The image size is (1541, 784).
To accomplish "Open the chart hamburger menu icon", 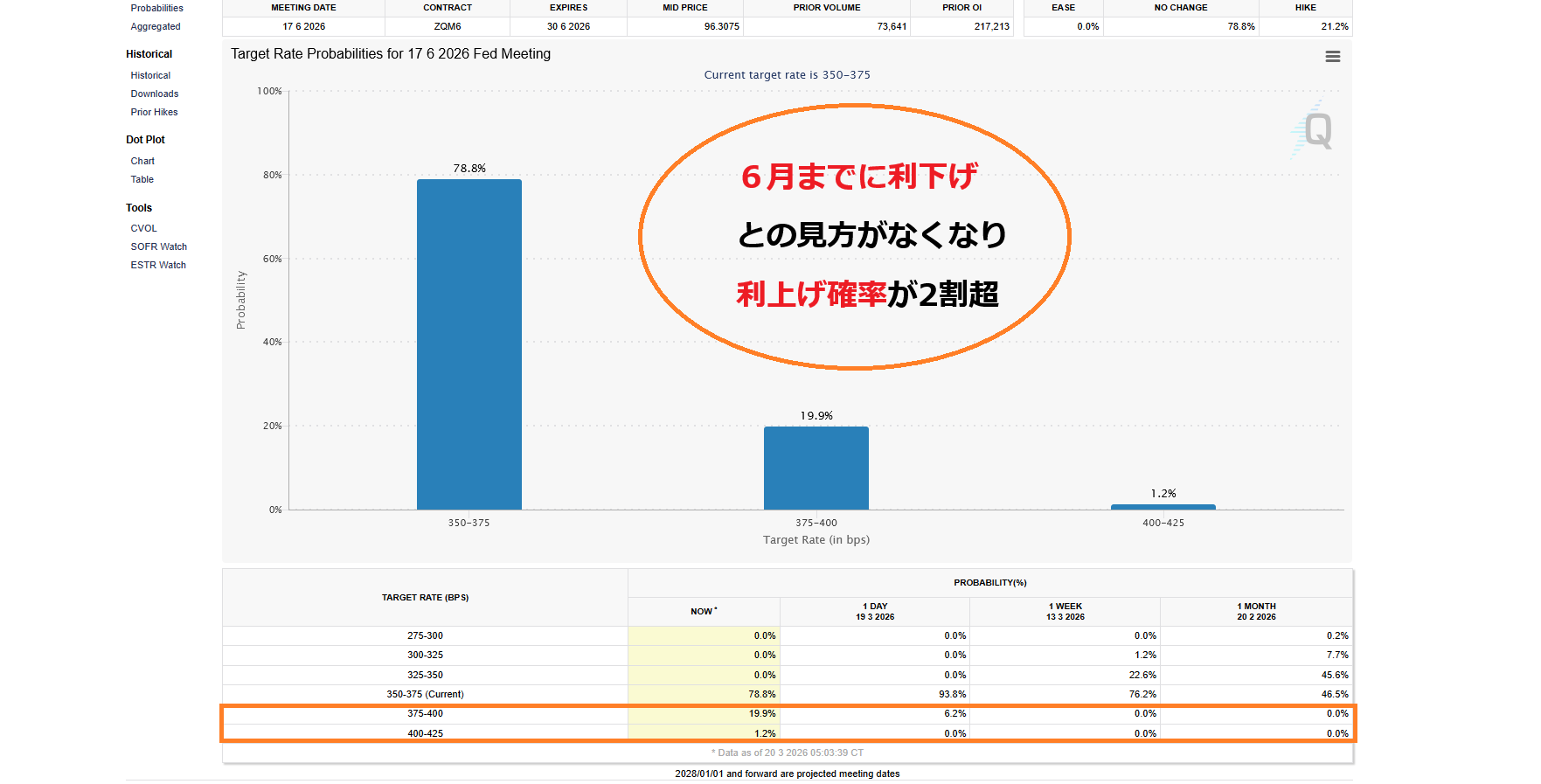I will coord(1332,57).
